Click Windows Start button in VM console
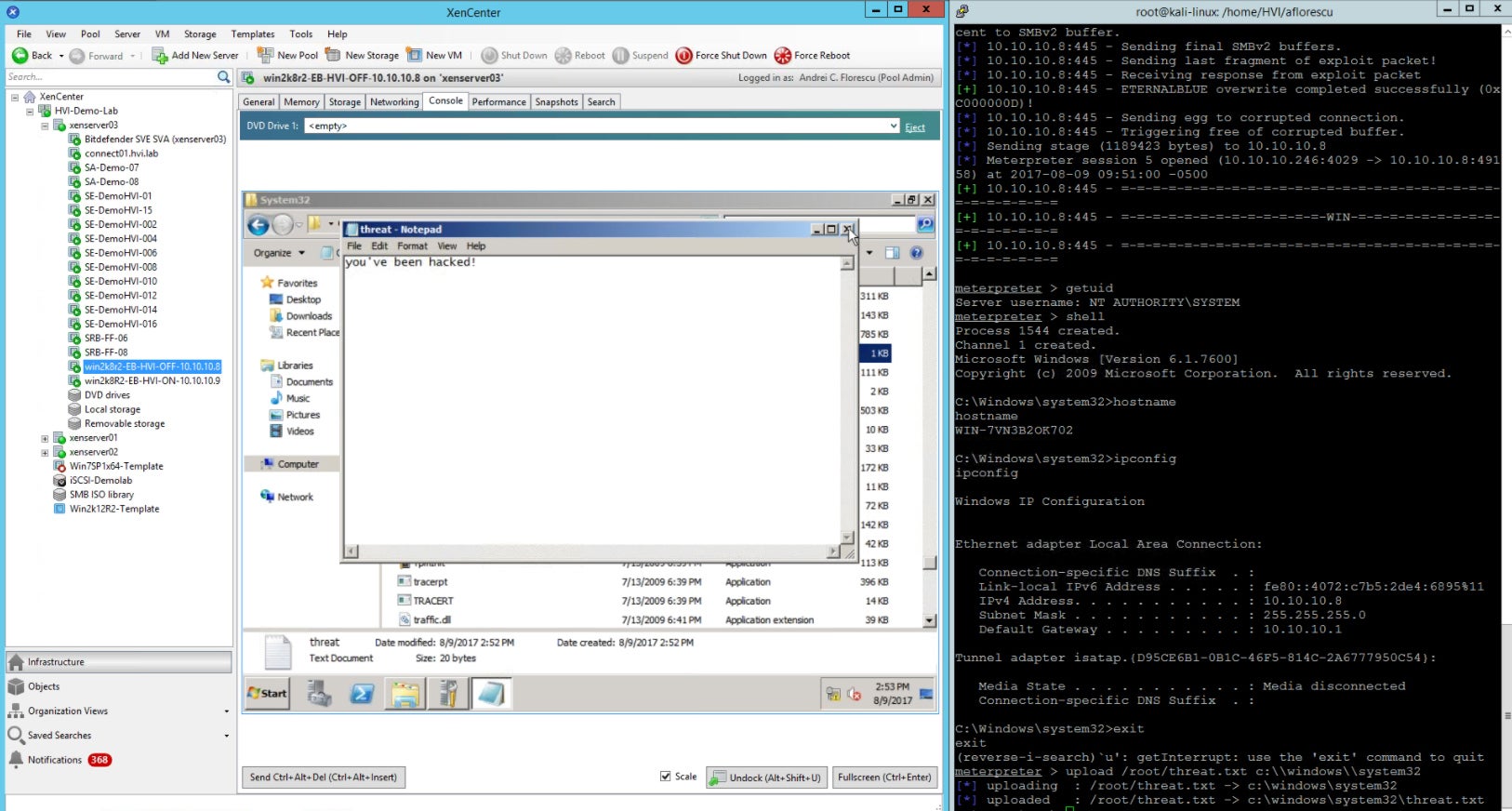The height and width of the screenshot is (811, 1512). point(268,694)
